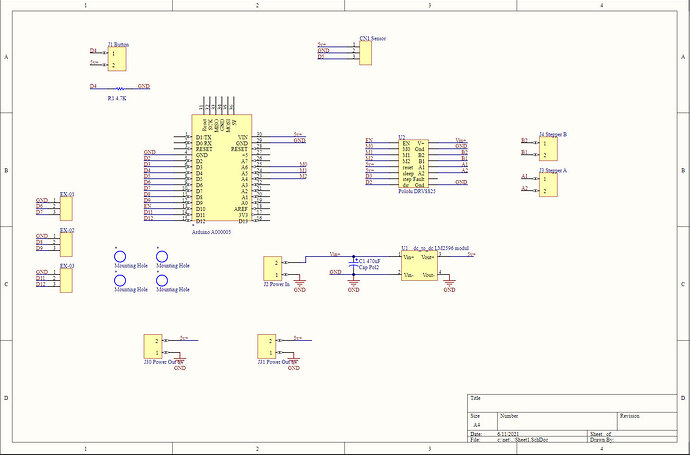Click the Sheet1.SchDoc file path text
The image size is (690, 455).
522,440
